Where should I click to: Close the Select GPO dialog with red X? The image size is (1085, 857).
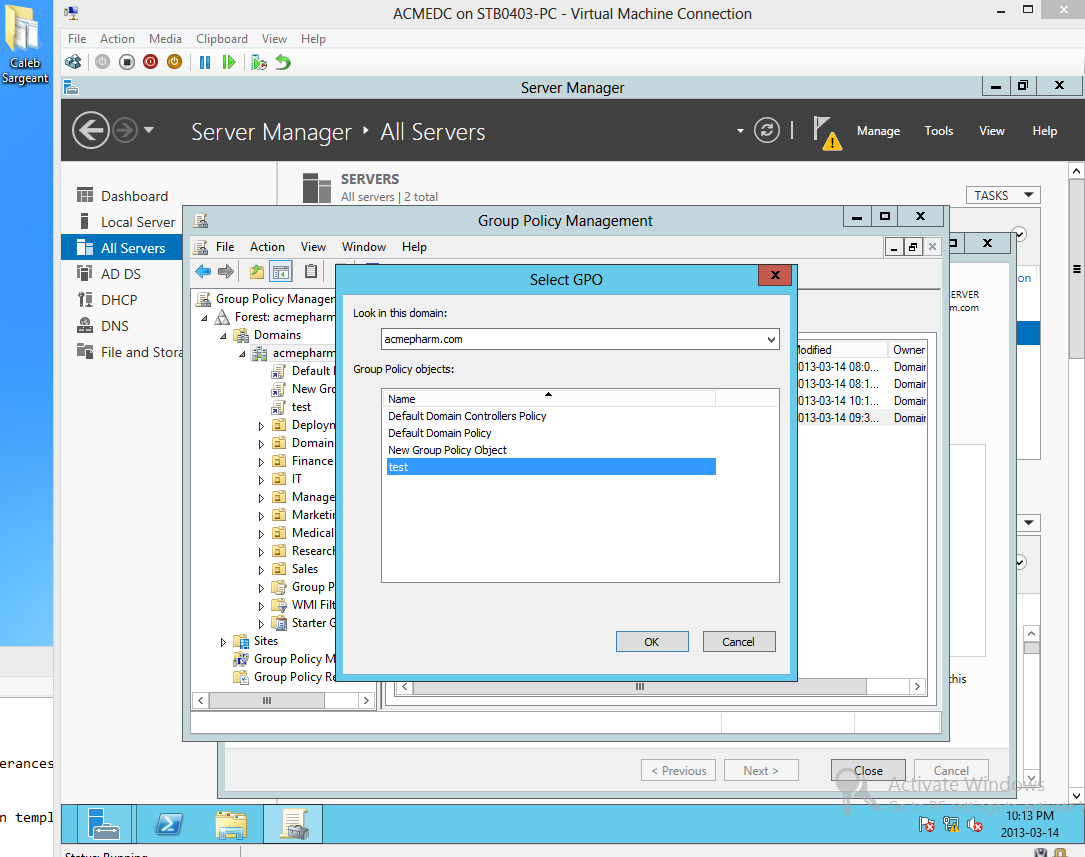click(x=775, y=275)
